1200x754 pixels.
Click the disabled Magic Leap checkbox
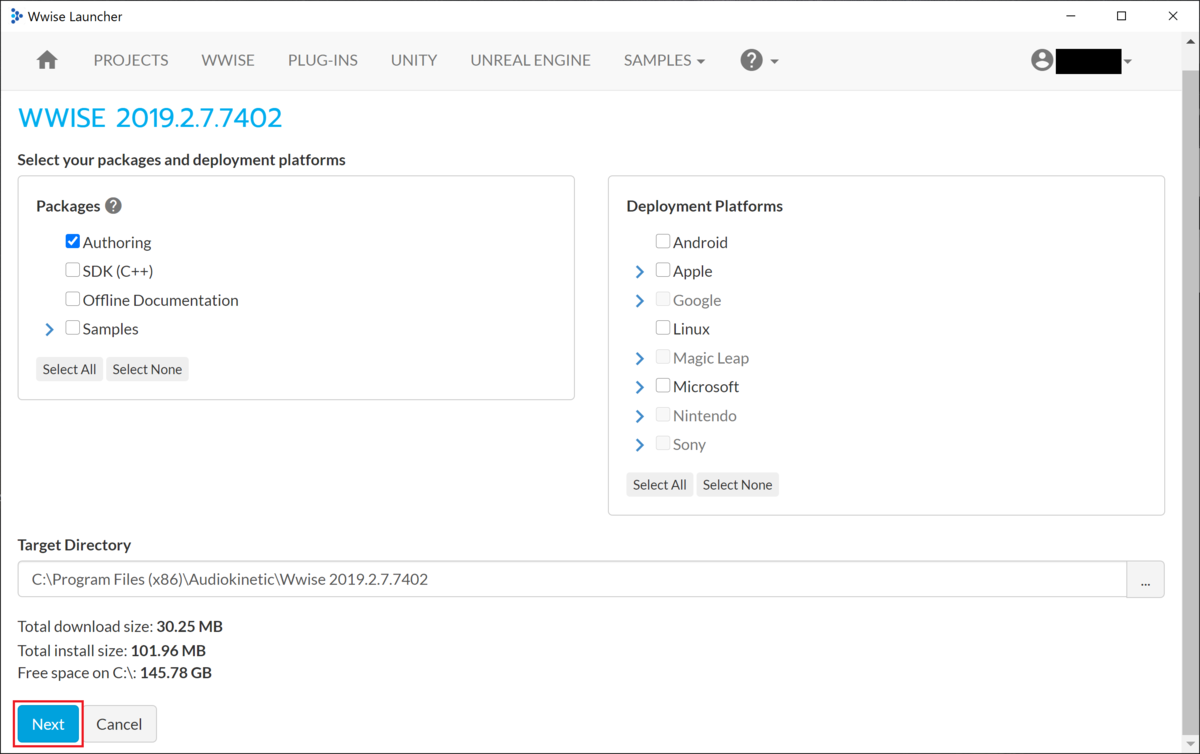tap(662, 356)
